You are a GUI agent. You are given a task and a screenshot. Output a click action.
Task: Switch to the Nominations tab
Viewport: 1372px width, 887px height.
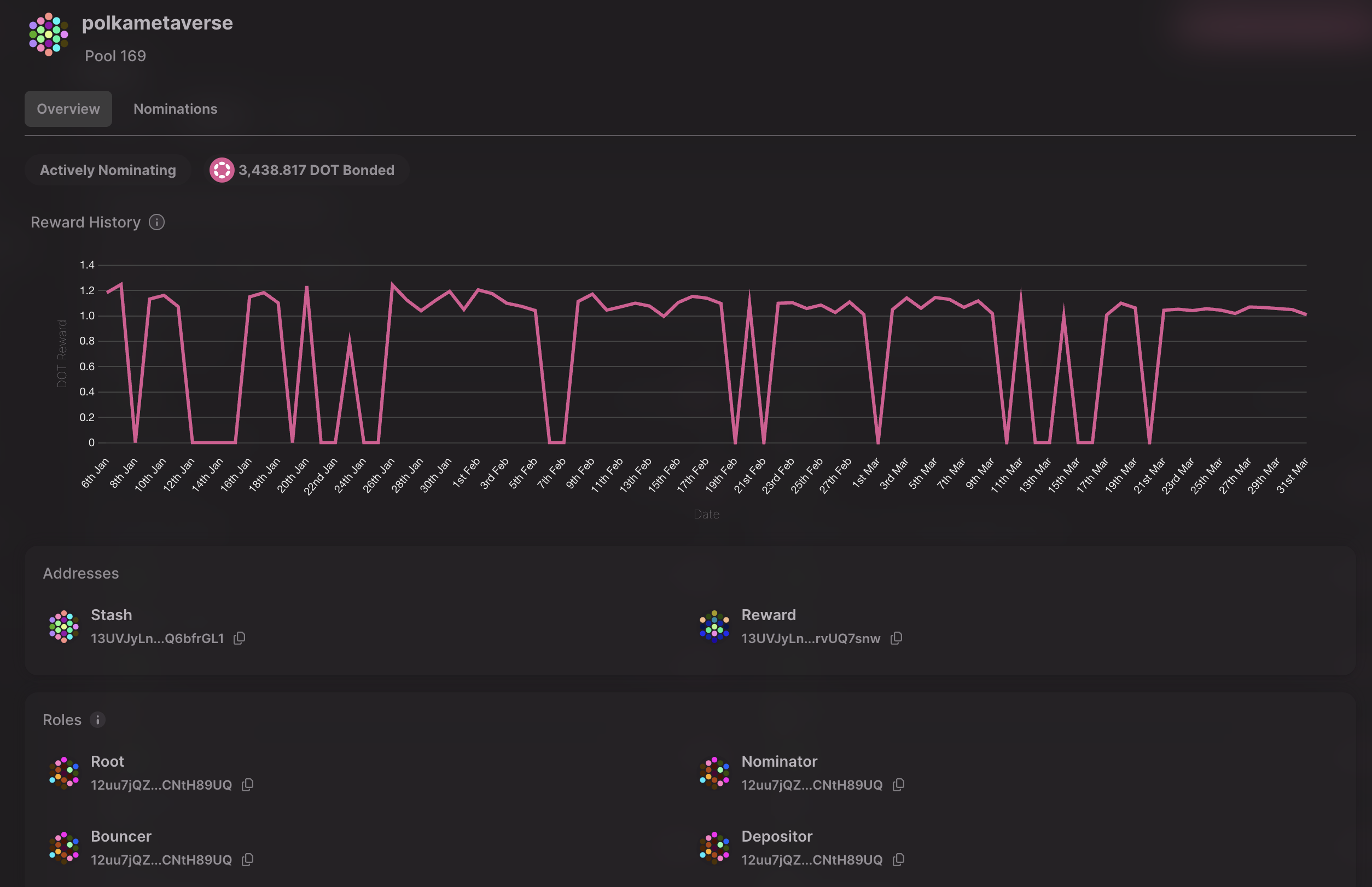(x=175, y=109)
